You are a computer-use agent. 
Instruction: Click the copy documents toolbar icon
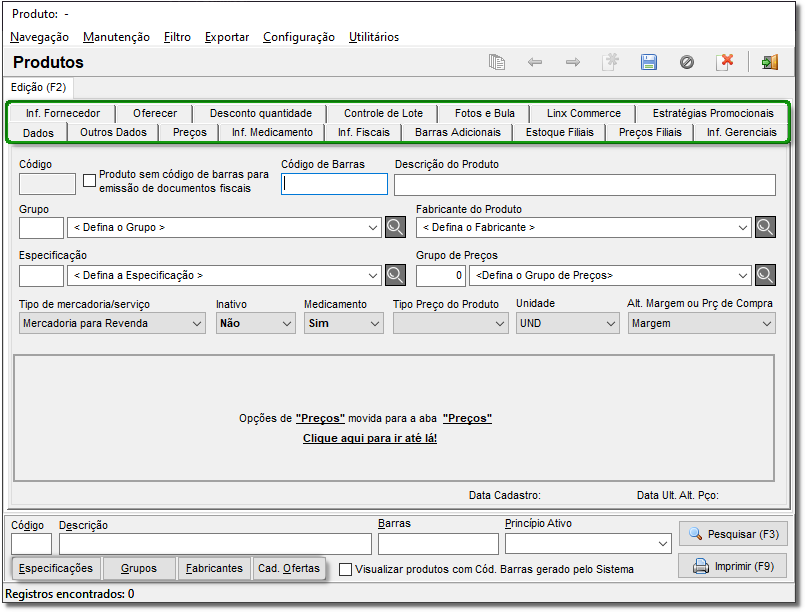(x=497, y=62)
